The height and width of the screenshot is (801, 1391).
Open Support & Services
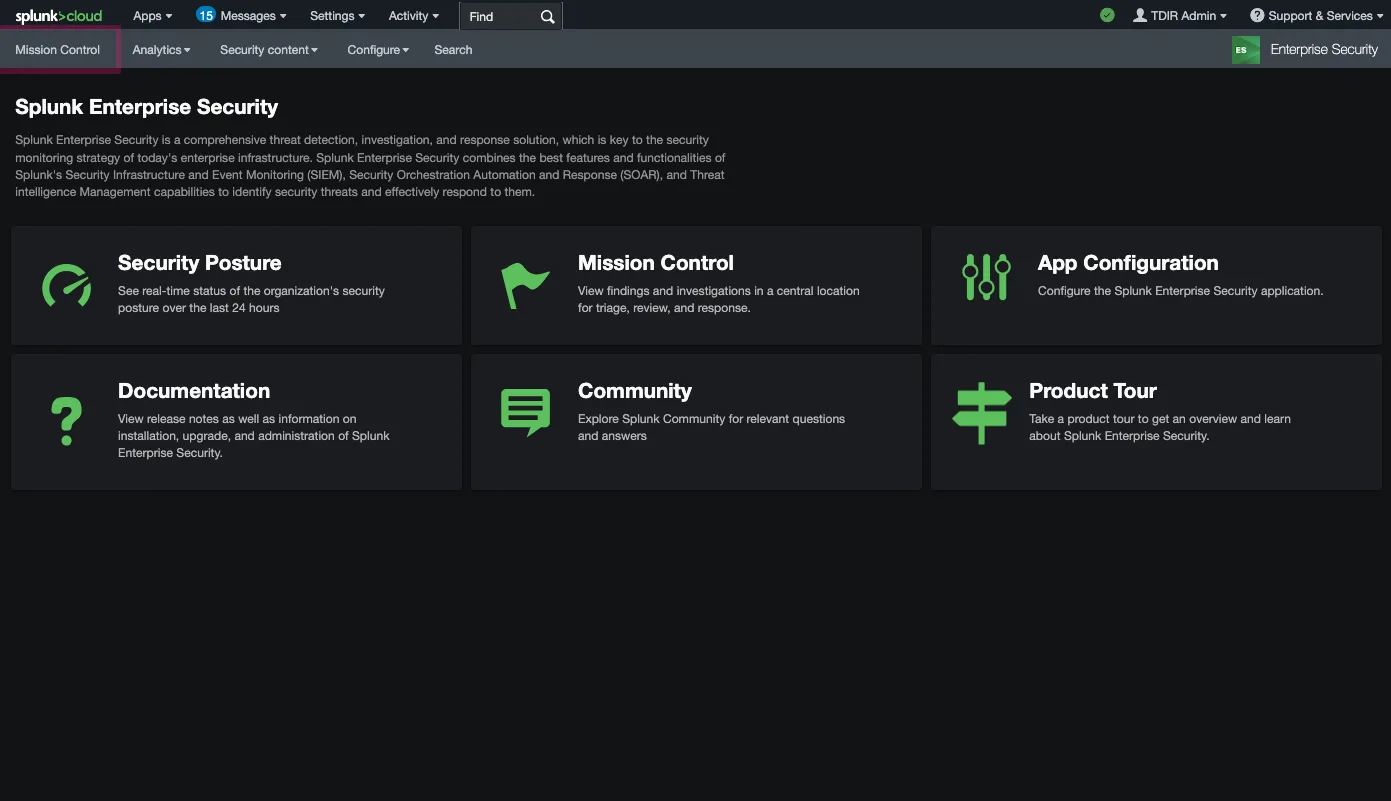coord(1316,15)
